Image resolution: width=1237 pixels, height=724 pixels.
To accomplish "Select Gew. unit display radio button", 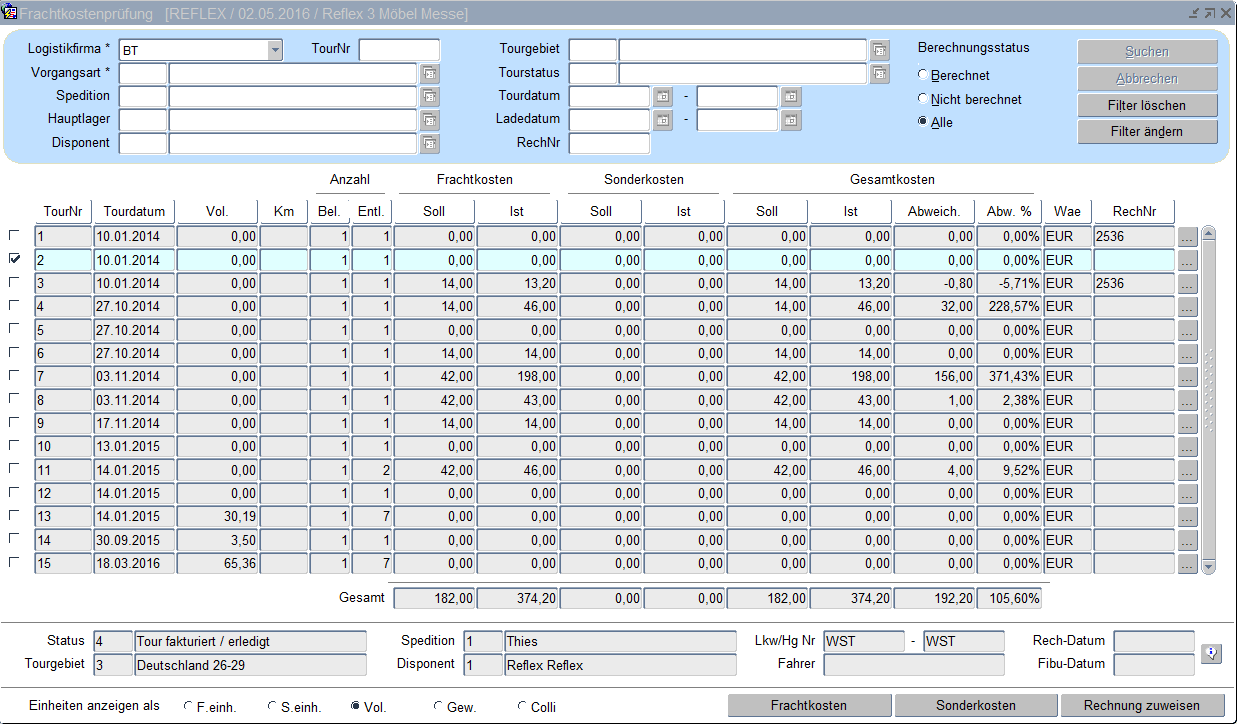I will click(438, 706).
